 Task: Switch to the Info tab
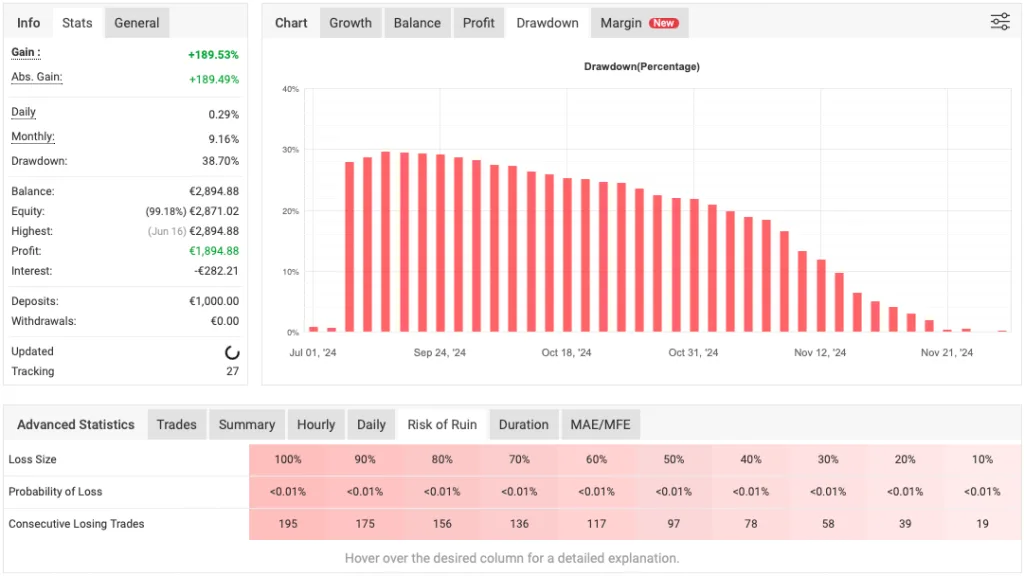pos(27,22)
